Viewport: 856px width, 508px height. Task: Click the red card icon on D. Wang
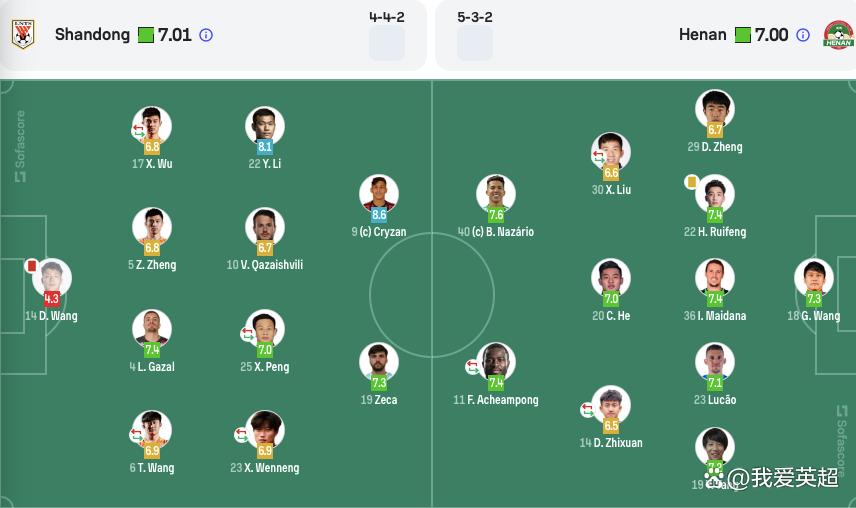point(31,266)
